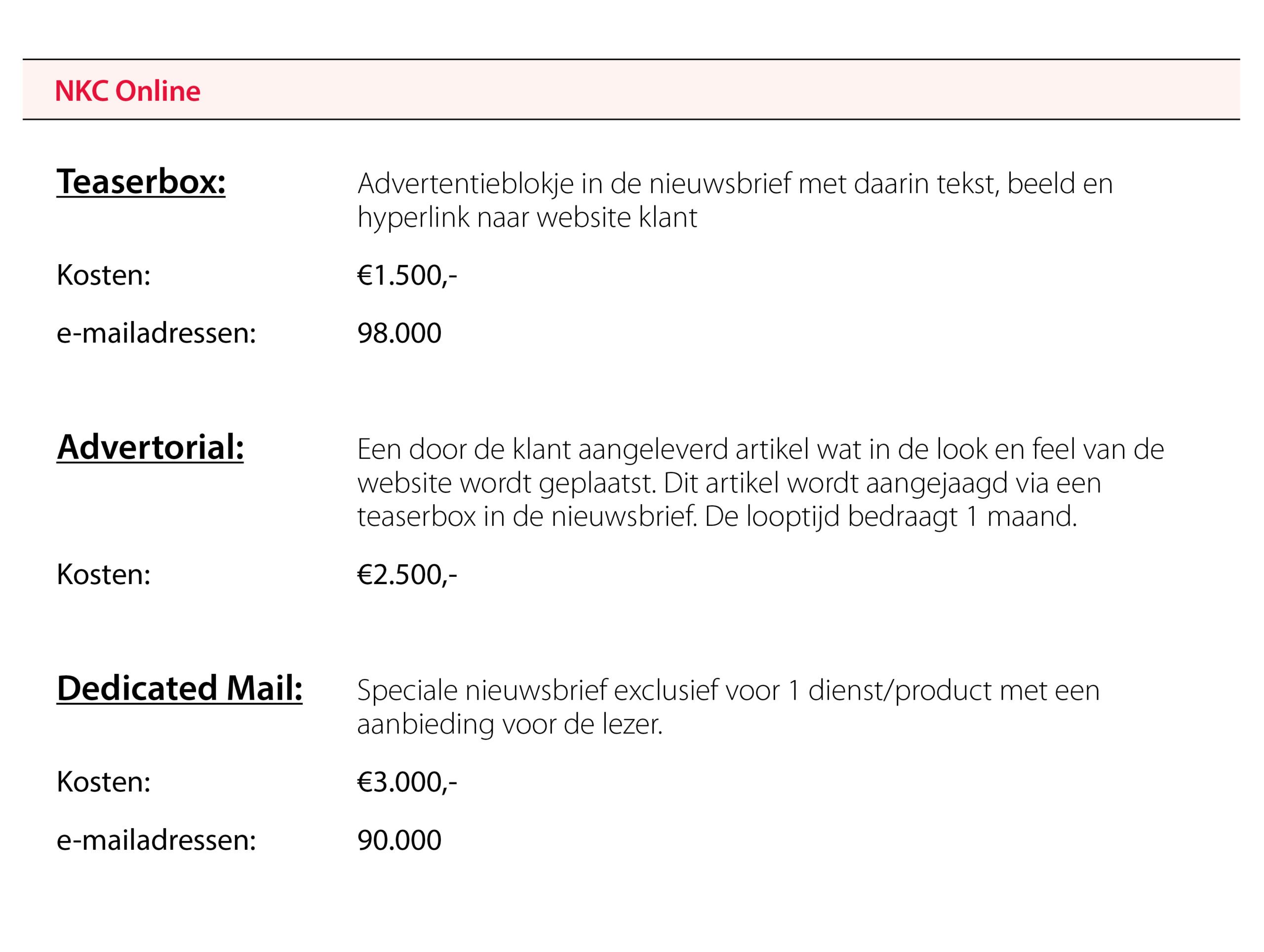Click the Kosten label under Advertorial
This screenshot has width=1264, height=952.
[103, 574]
